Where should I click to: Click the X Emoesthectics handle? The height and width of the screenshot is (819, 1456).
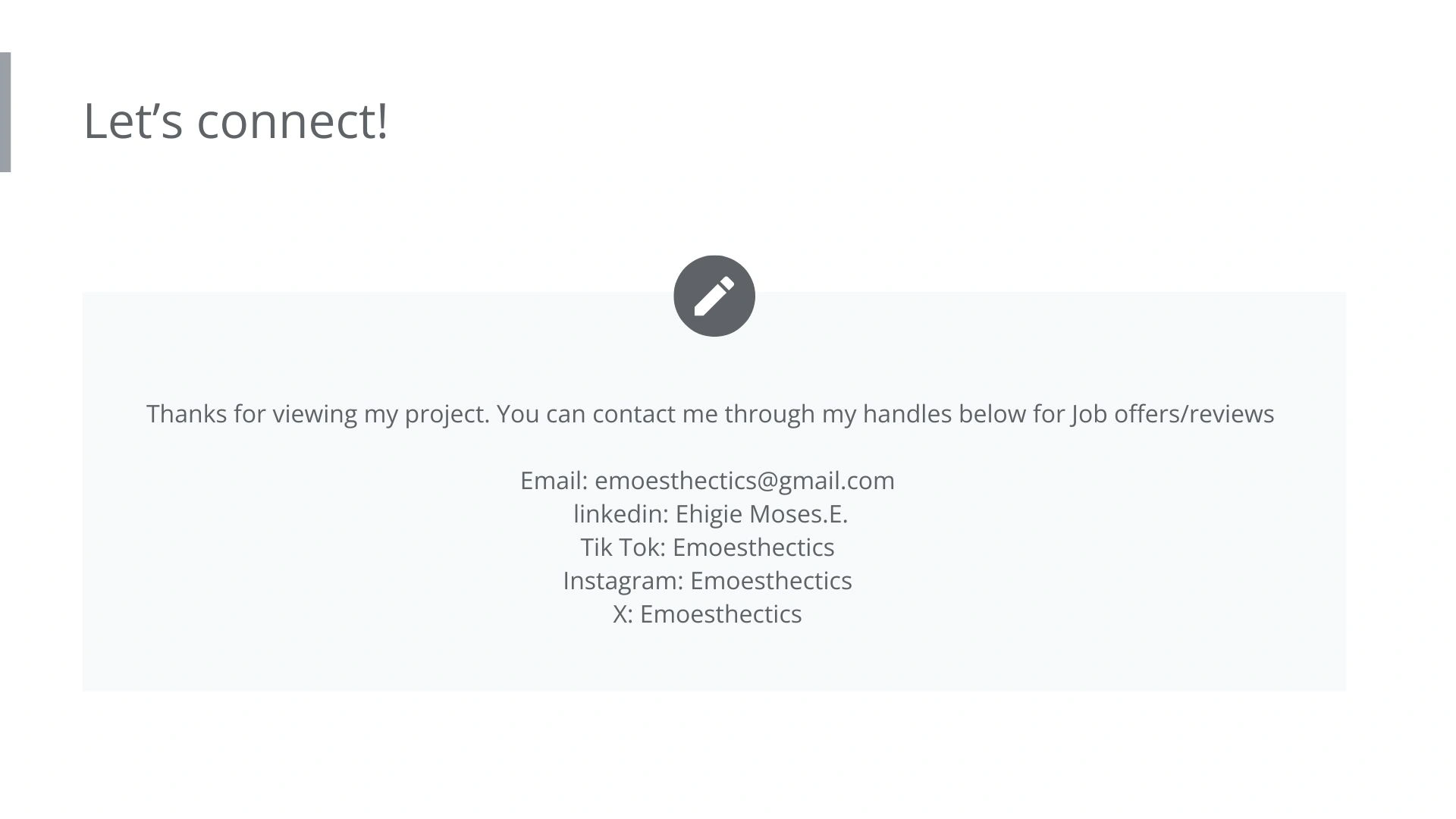click(708, 614)
